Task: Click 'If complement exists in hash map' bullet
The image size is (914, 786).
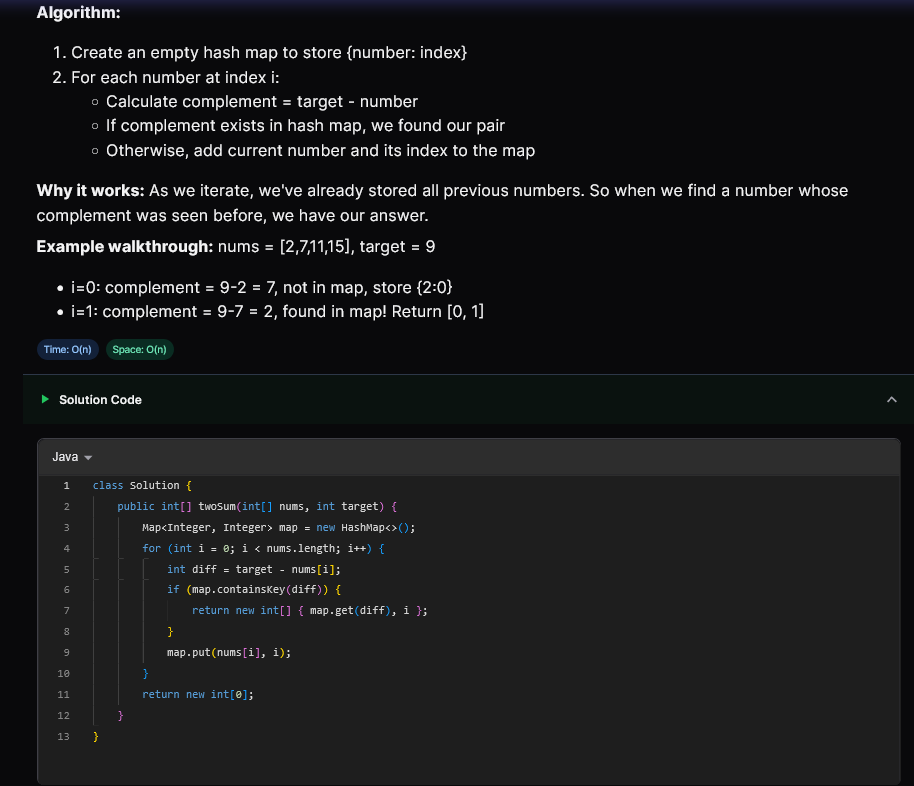Action: click(305, 126)
